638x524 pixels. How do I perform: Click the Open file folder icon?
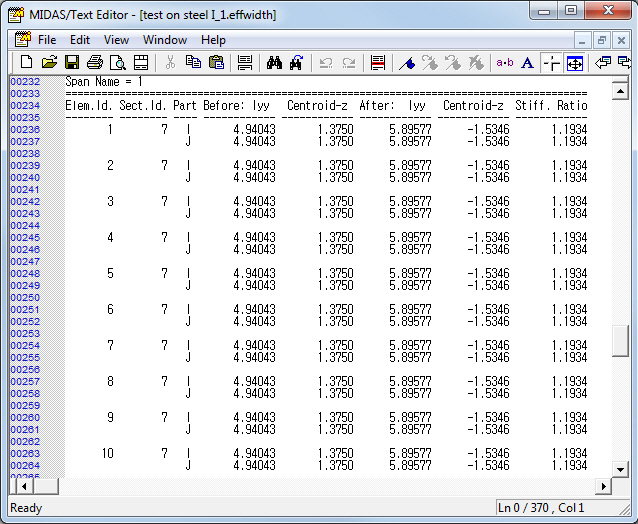point(49,63)
